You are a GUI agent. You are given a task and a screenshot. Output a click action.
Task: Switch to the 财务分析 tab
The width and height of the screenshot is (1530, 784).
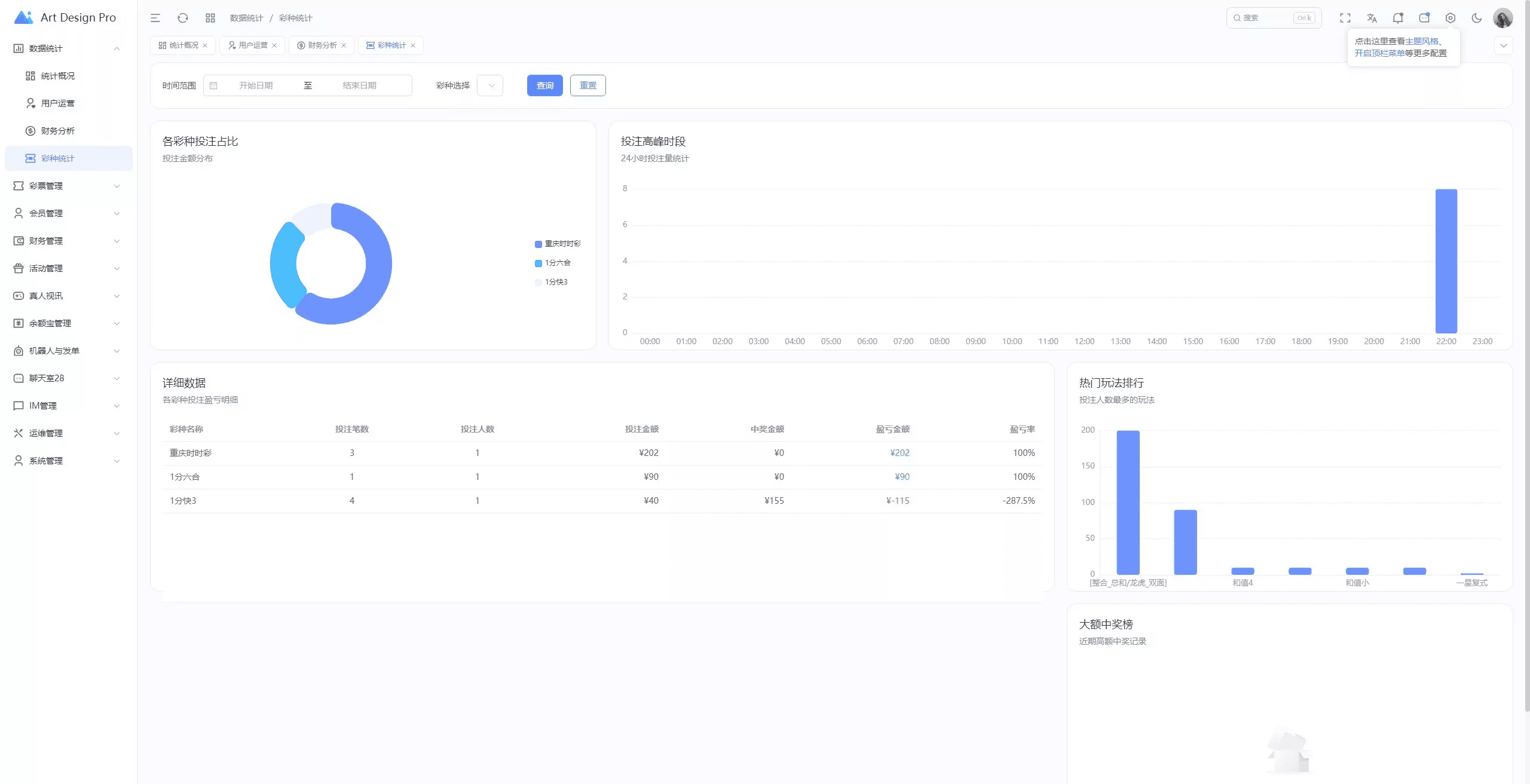tap(322, 45)
